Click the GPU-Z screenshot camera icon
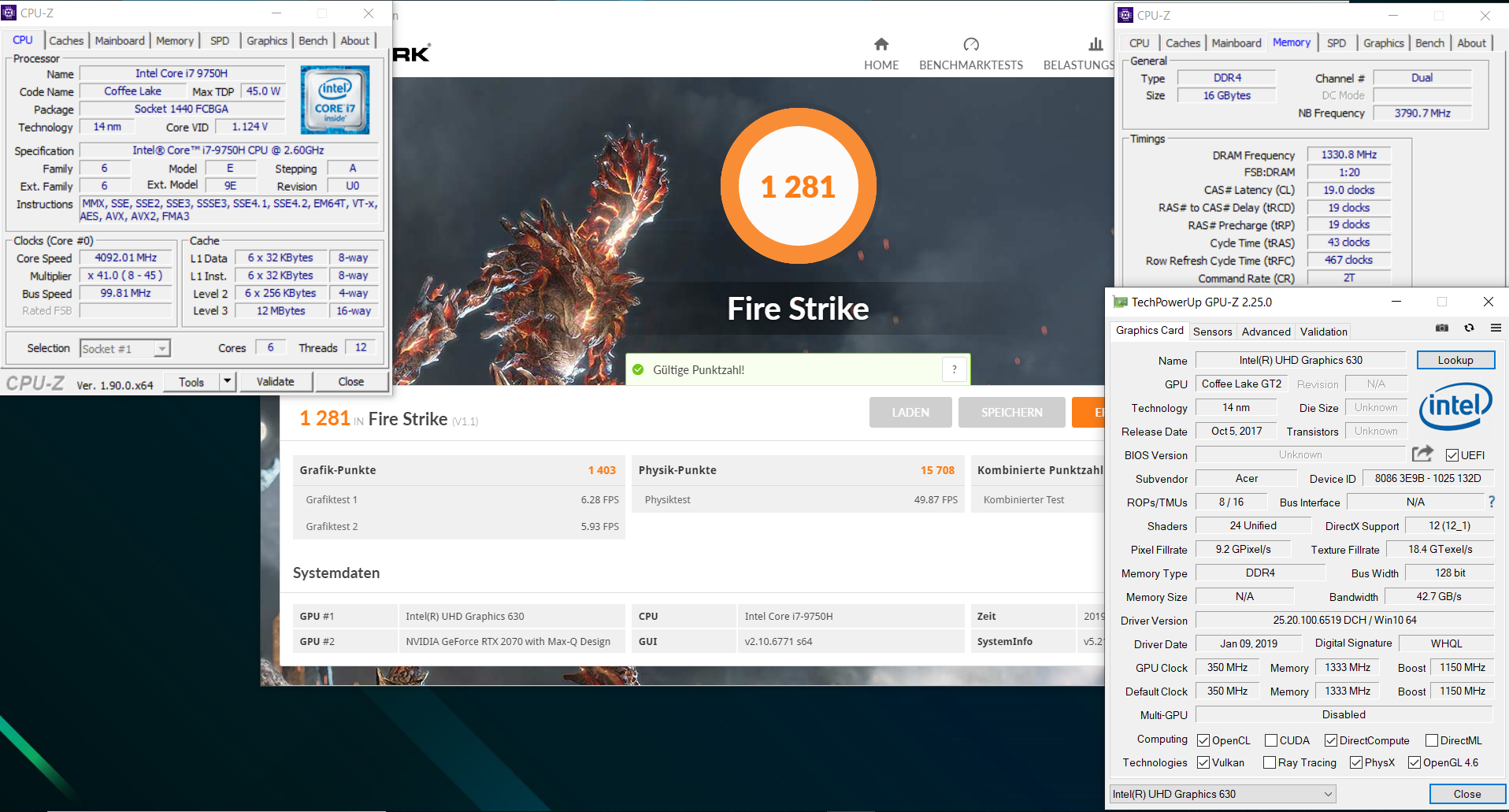The width and height of the screenshot is (1509, 812). click(1442, 328)
